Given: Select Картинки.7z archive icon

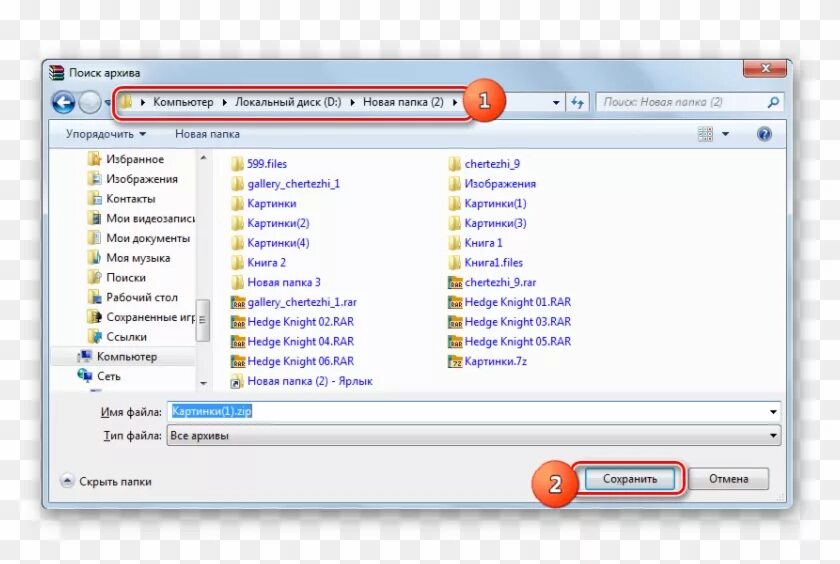Looking at the screenshot, I should pos(455,362).
